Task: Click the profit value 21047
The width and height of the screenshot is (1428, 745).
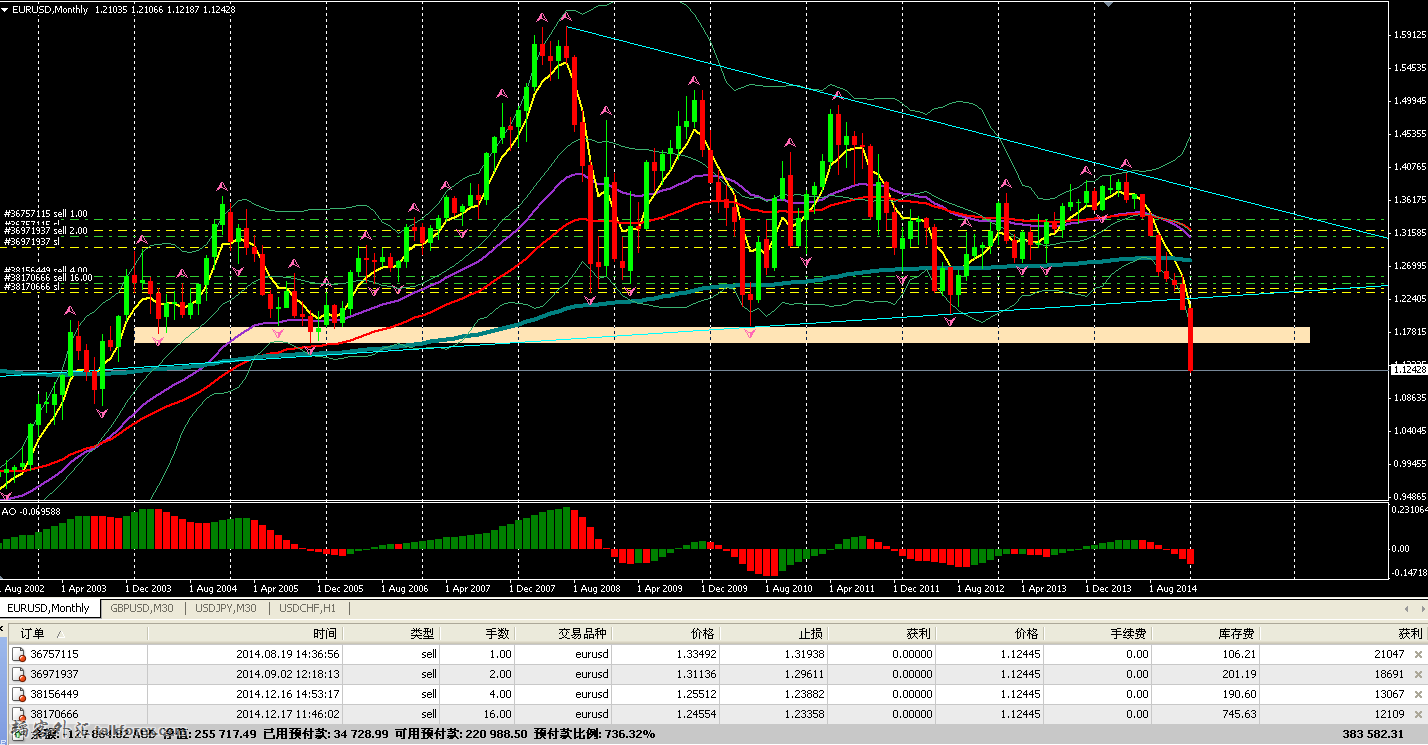Action: point(1388,654)
